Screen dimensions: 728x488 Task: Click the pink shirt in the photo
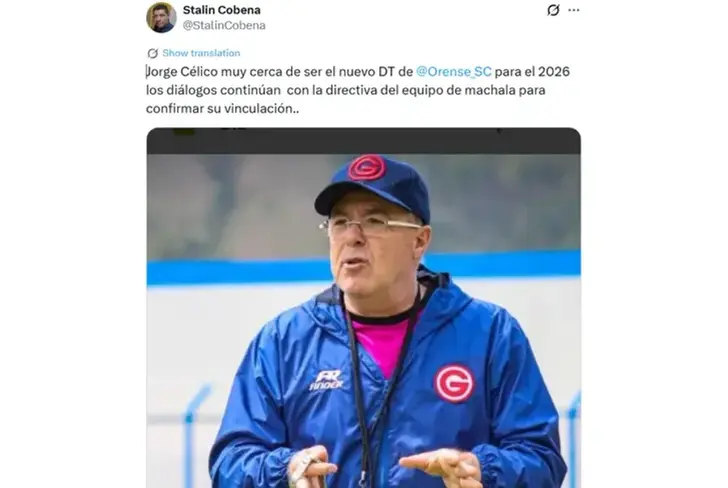[382, 344]
